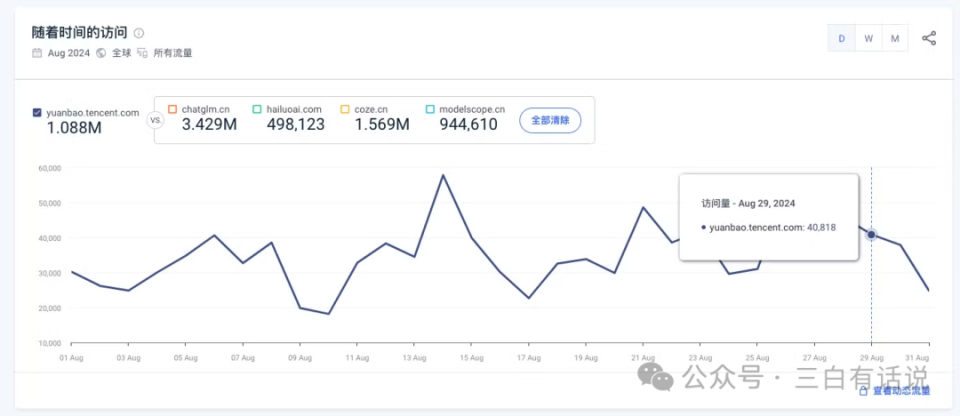The height and width of the screenshot is (416, 960).
Task: Click the VS. circle badge
Action: [155, 119]
